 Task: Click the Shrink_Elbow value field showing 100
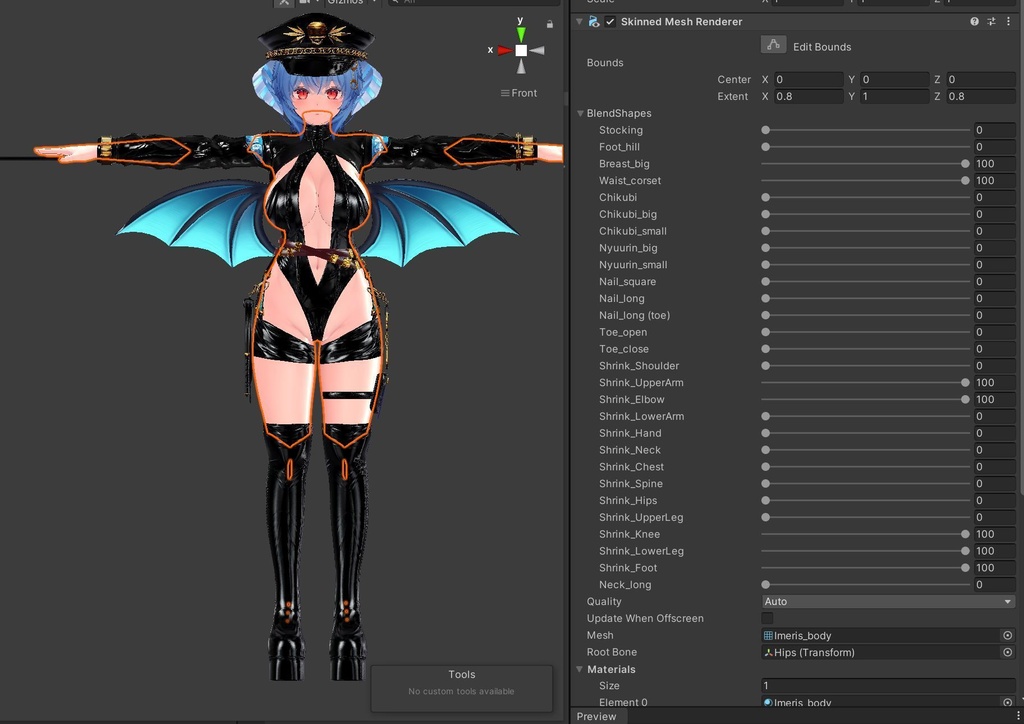(x=995, y=400)
